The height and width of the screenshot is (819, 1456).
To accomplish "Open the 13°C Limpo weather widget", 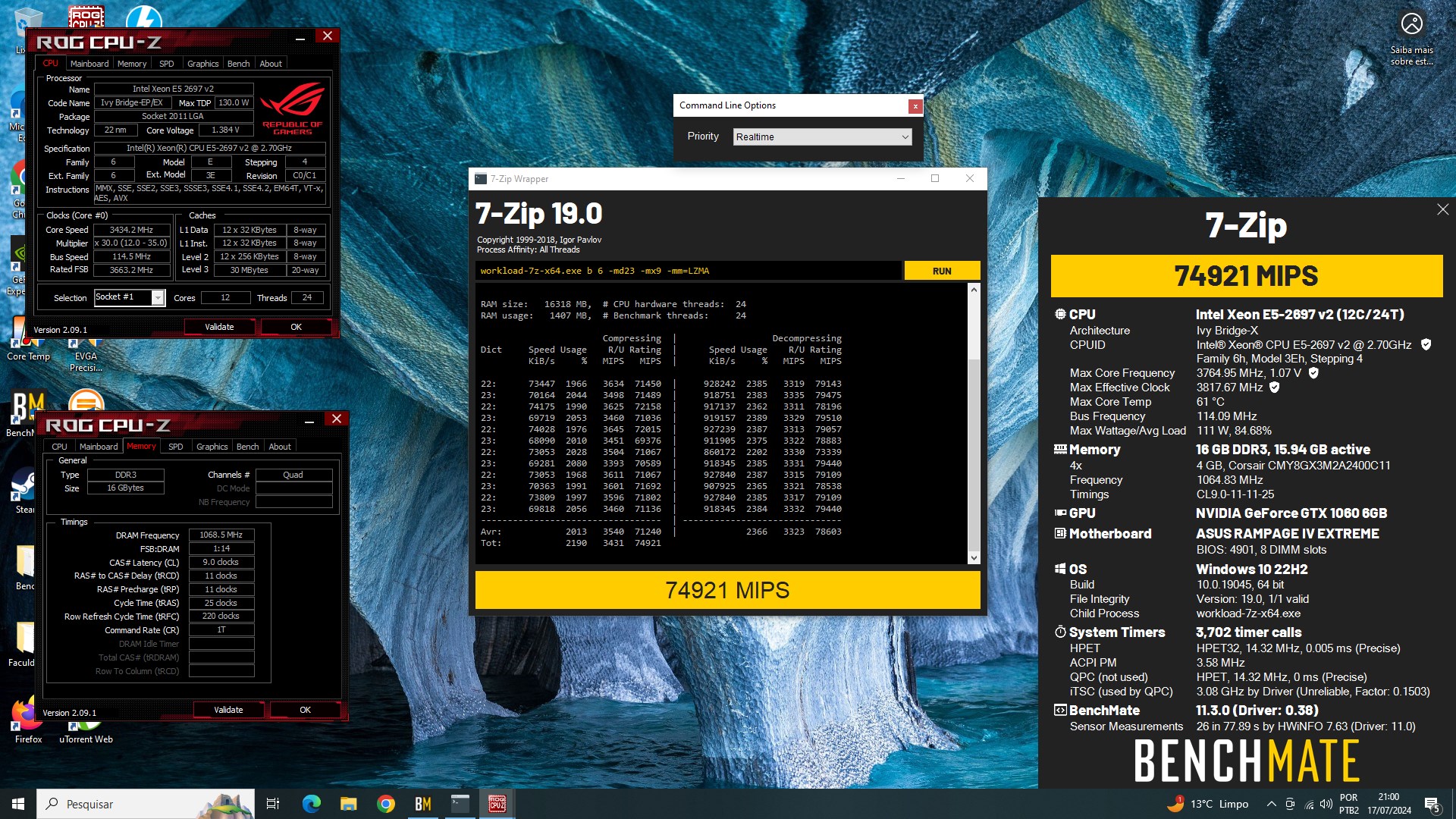I will [x=1207, y=804].
